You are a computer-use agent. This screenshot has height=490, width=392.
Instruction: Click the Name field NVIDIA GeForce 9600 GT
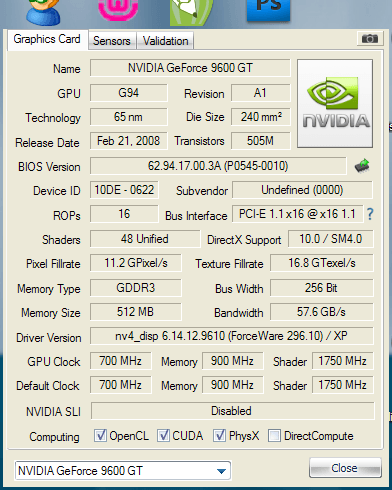190,68
